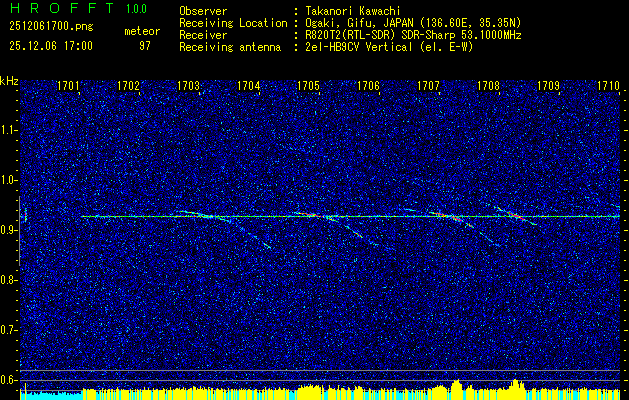Click the 1701 time marker
629x400 pixels.
(x=68, y=86)
